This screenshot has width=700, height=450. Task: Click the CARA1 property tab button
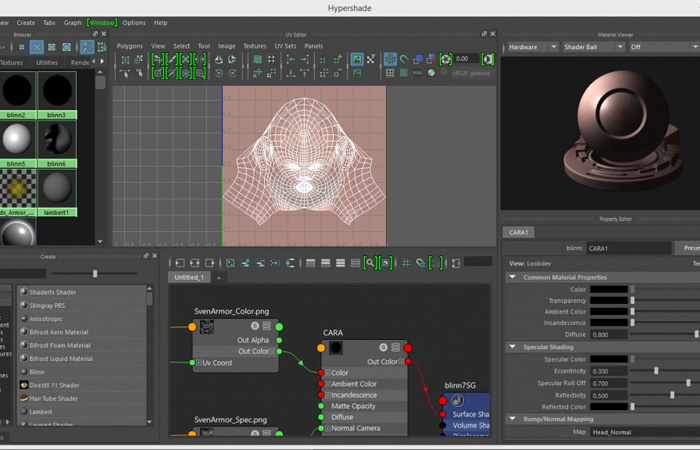point(518,233)
